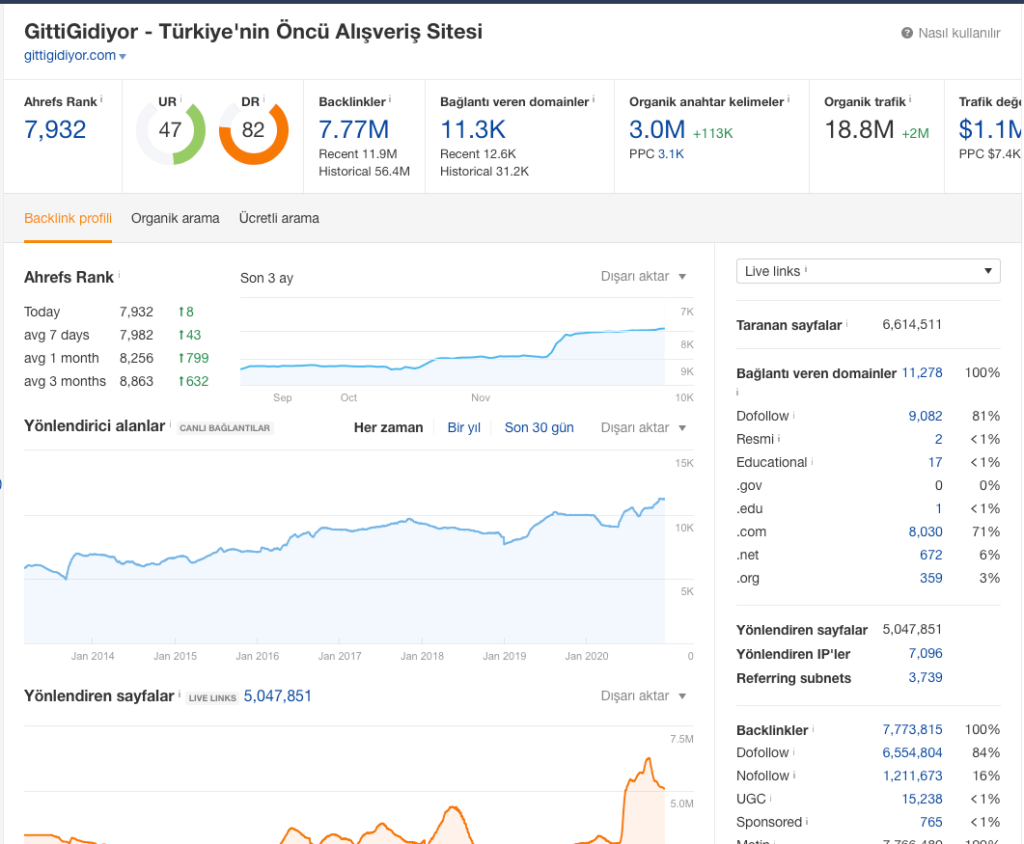Click the UR 47 gauge
This screenshot has height=844, width=1024.
[170, 130]
